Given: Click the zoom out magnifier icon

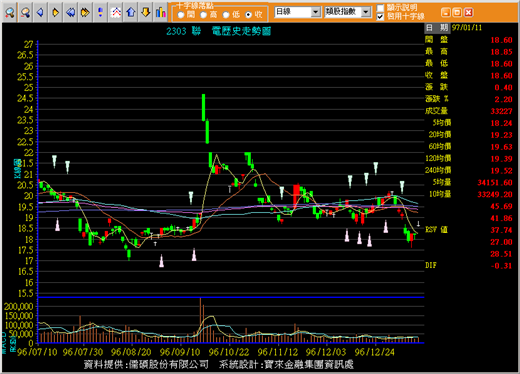Looking at the screenshot, I should click(x=25, y=13).
